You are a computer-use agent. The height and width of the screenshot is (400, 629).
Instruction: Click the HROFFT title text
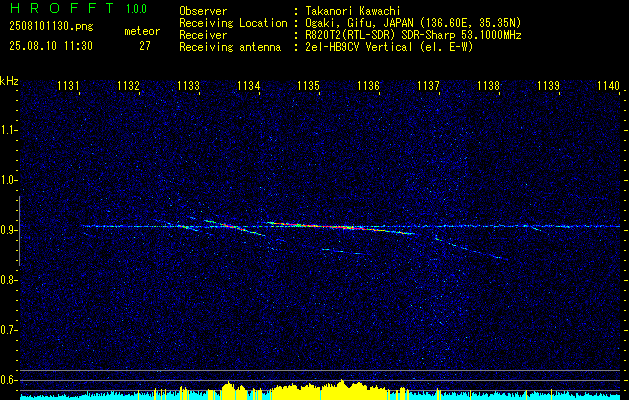(x=62, y=8)
